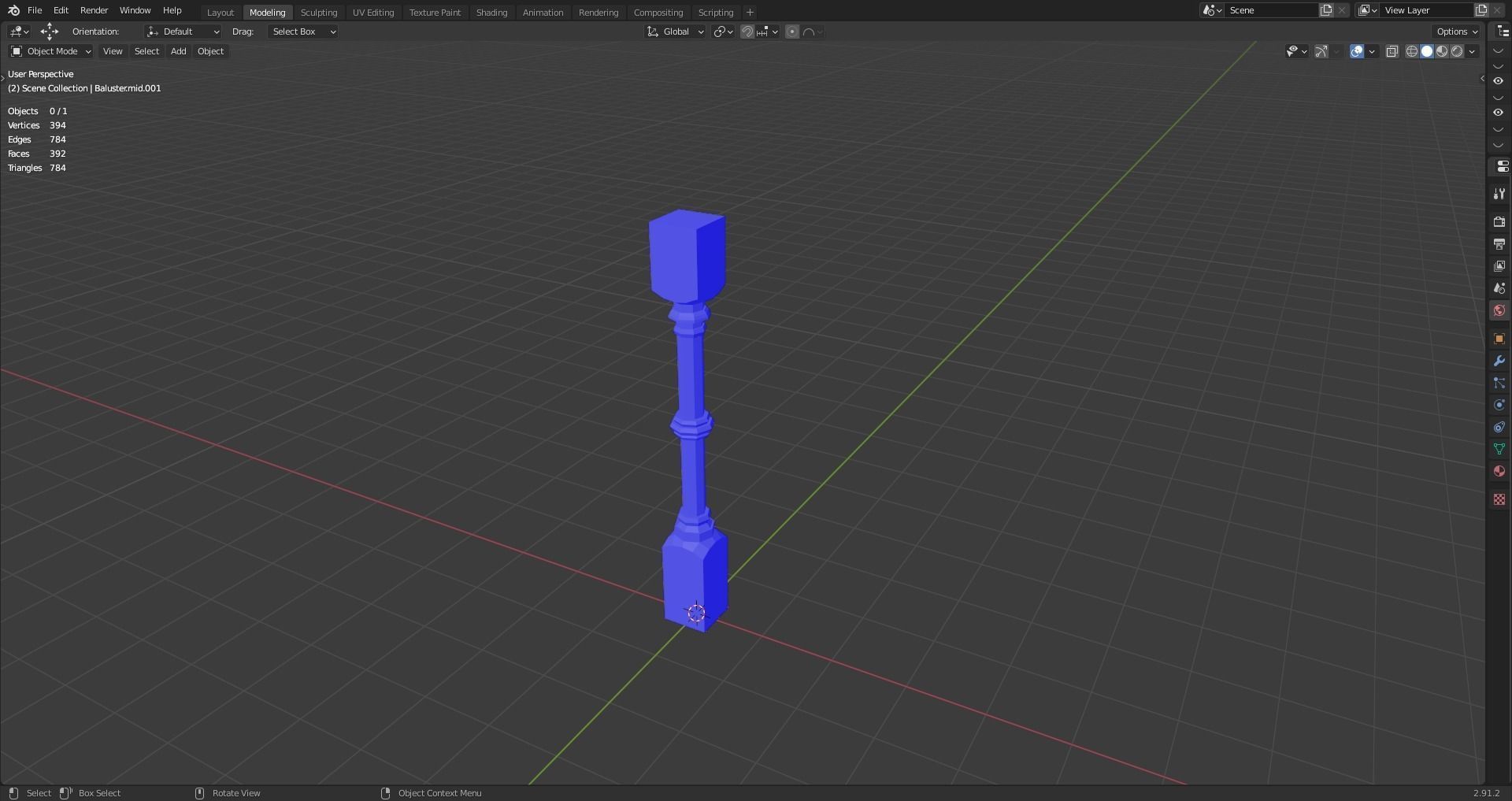Image resolution: width=1512 pixels, height=801 pixels.
Task: Switch to wireframe viewport shading
Action: [x=1412, y=51]
